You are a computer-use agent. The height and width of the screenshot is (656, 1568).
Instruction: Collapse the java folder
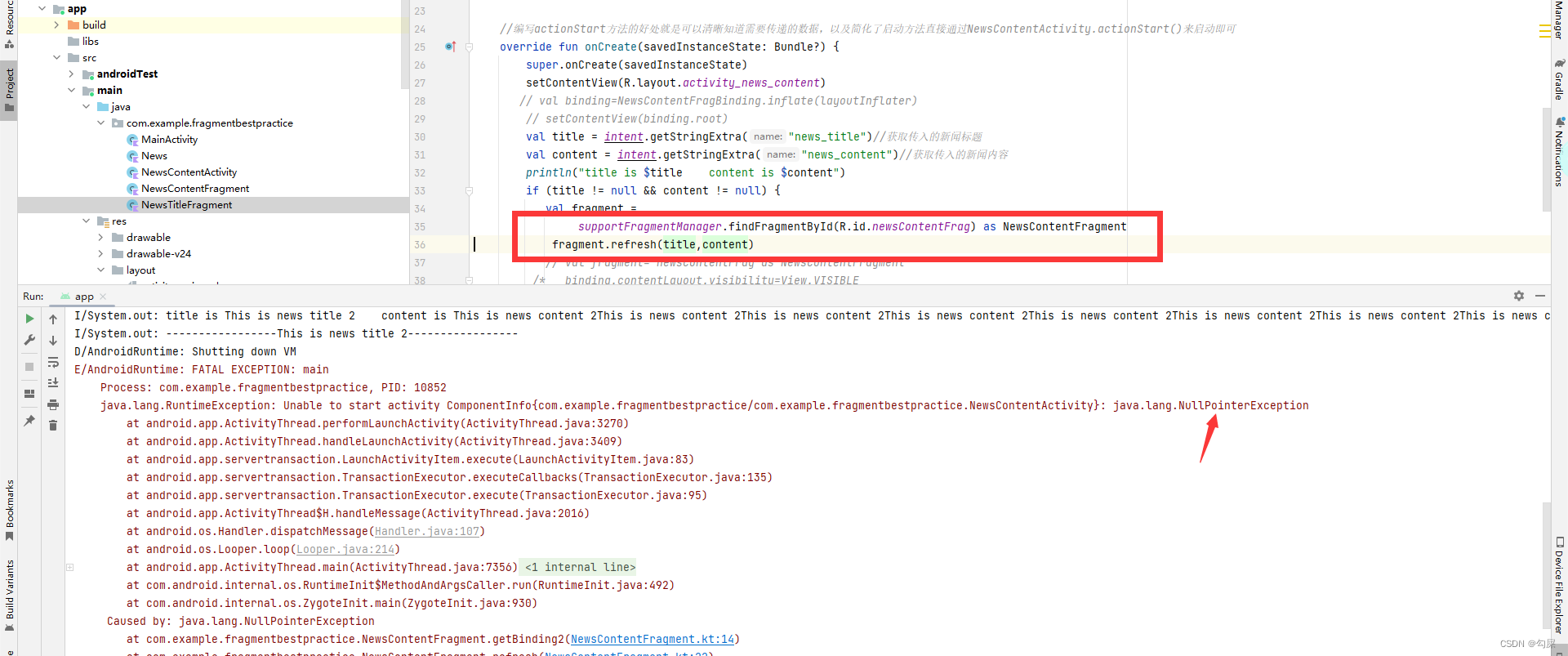86,107
